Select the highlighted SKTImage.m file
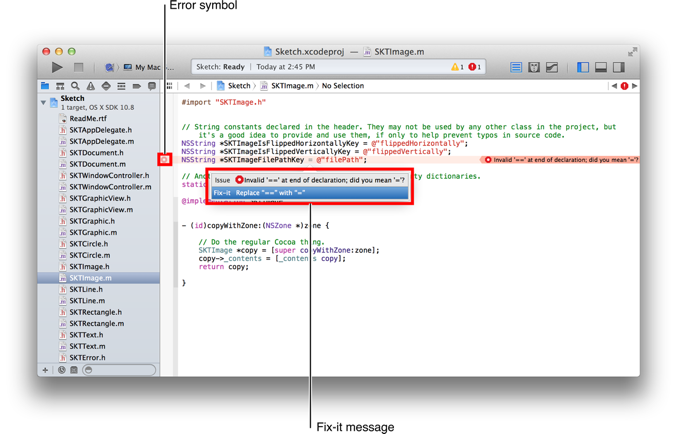 [98, 278]
